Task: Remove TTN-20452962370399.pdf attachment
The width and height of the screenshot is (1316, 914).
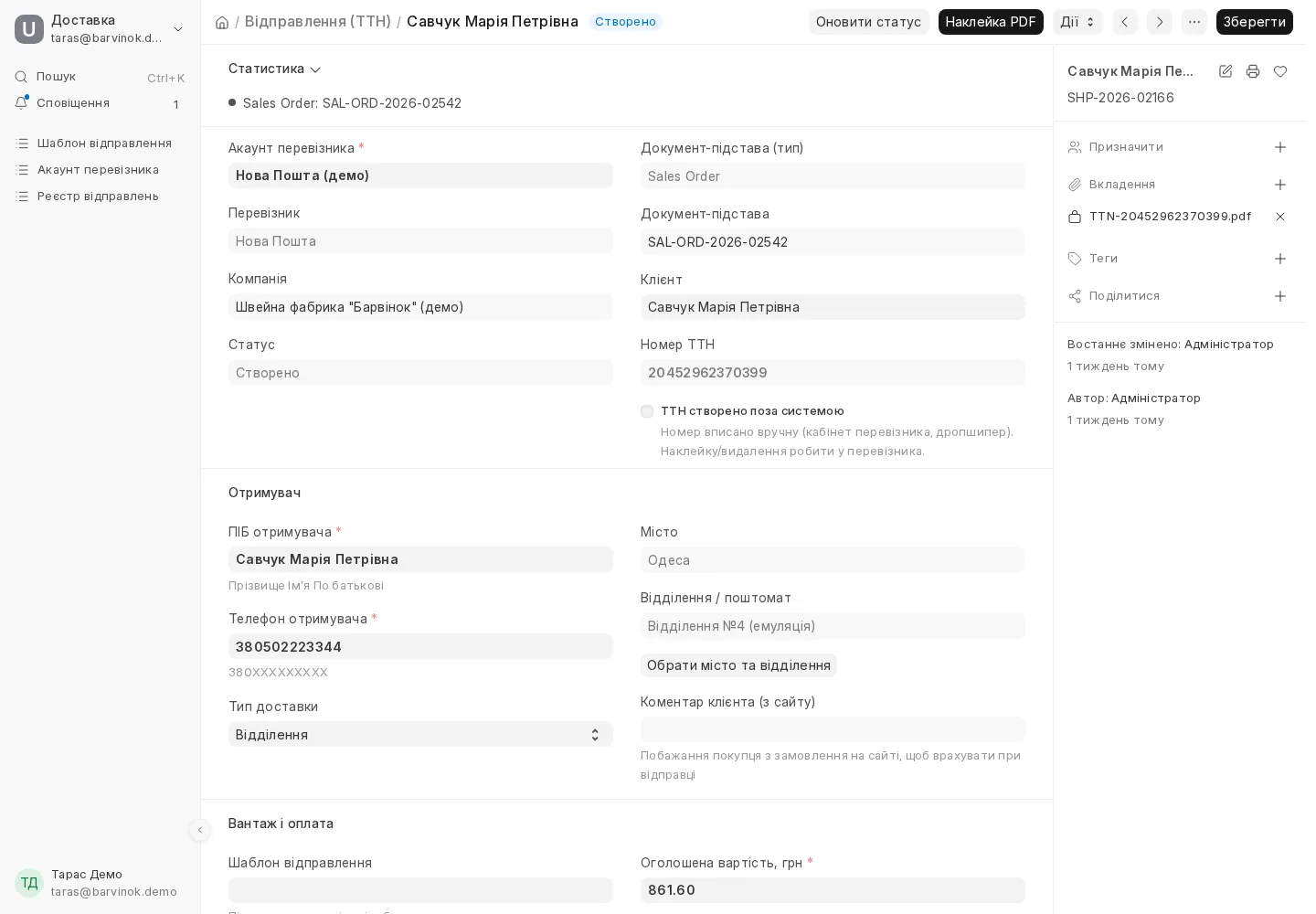Action: (1280, 217)
